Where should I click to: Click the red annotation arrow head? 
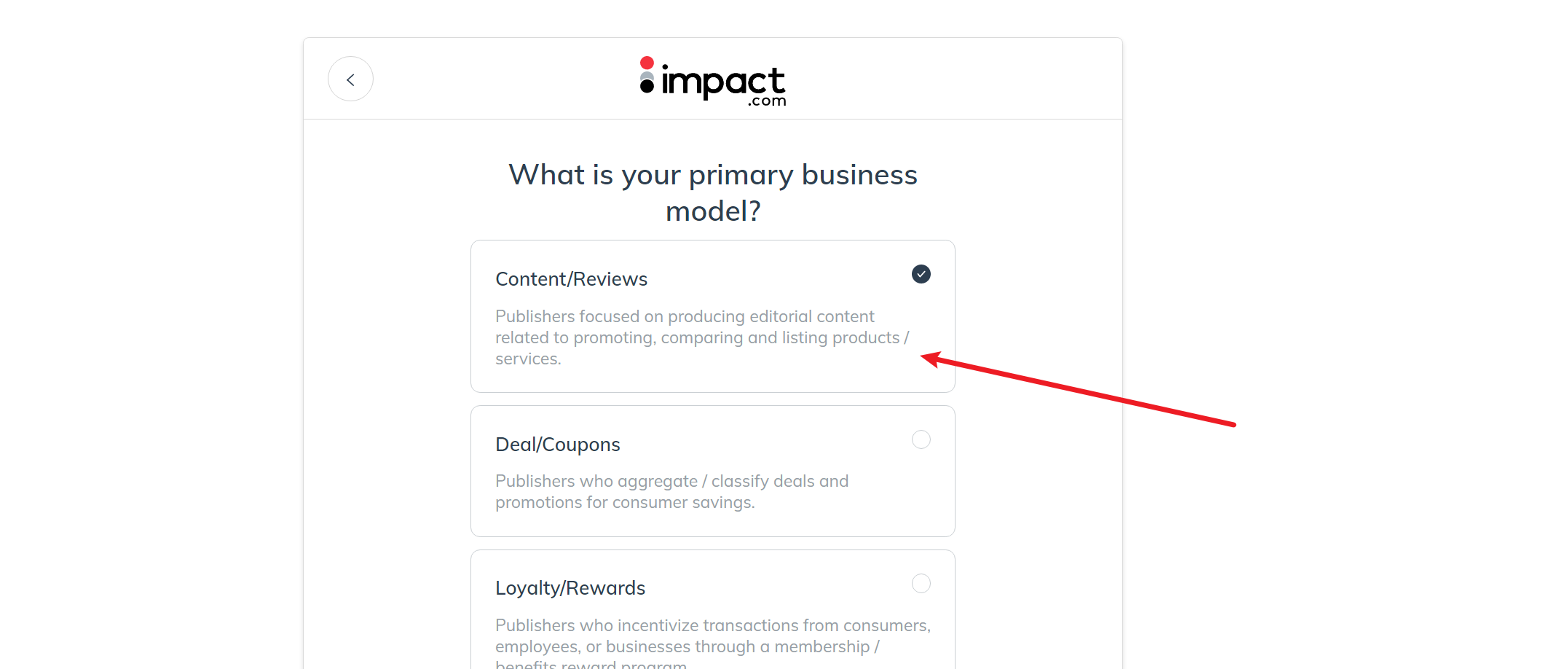[929, 358]
